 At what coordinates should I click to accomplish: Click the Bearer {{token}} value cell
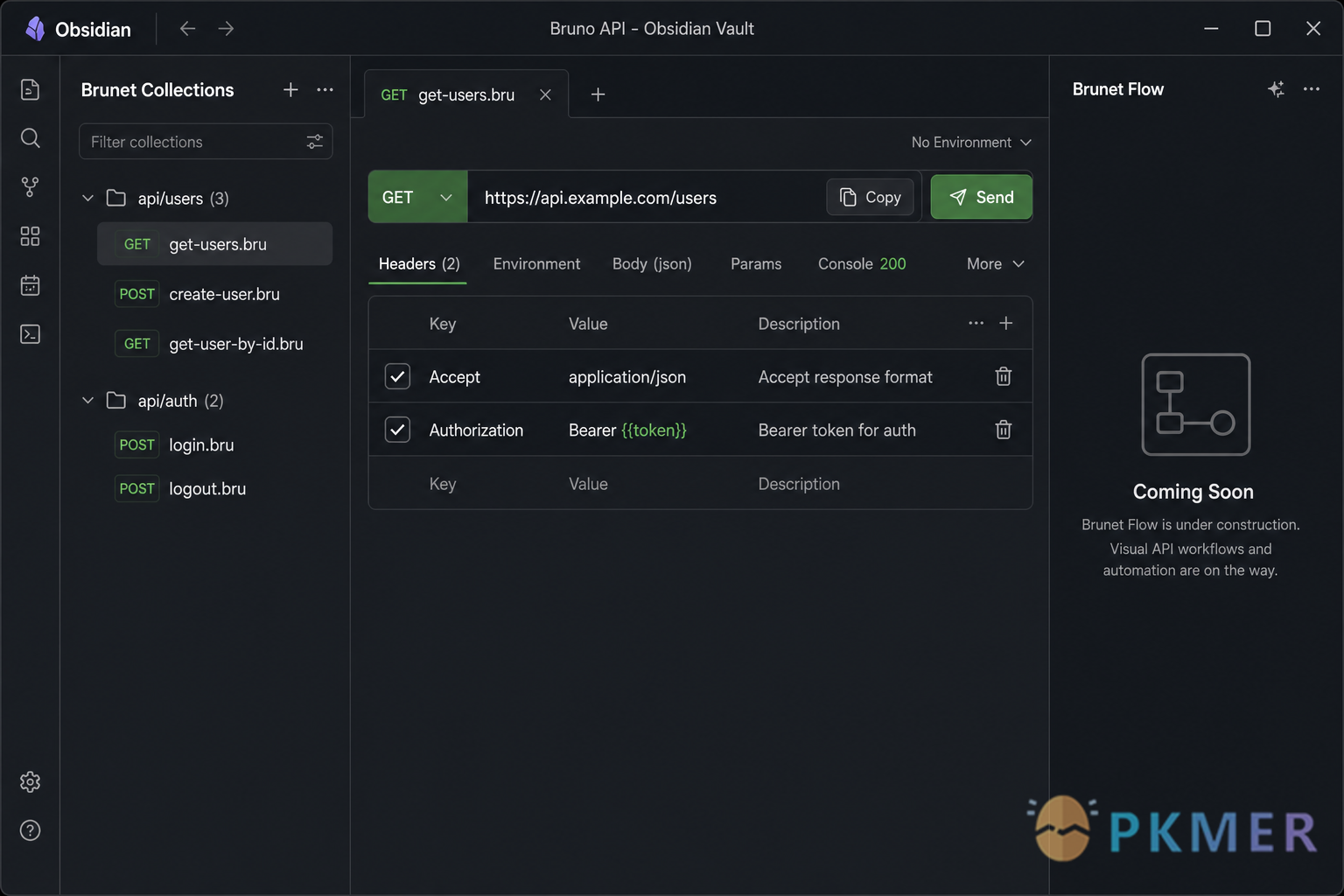(627, 430)
